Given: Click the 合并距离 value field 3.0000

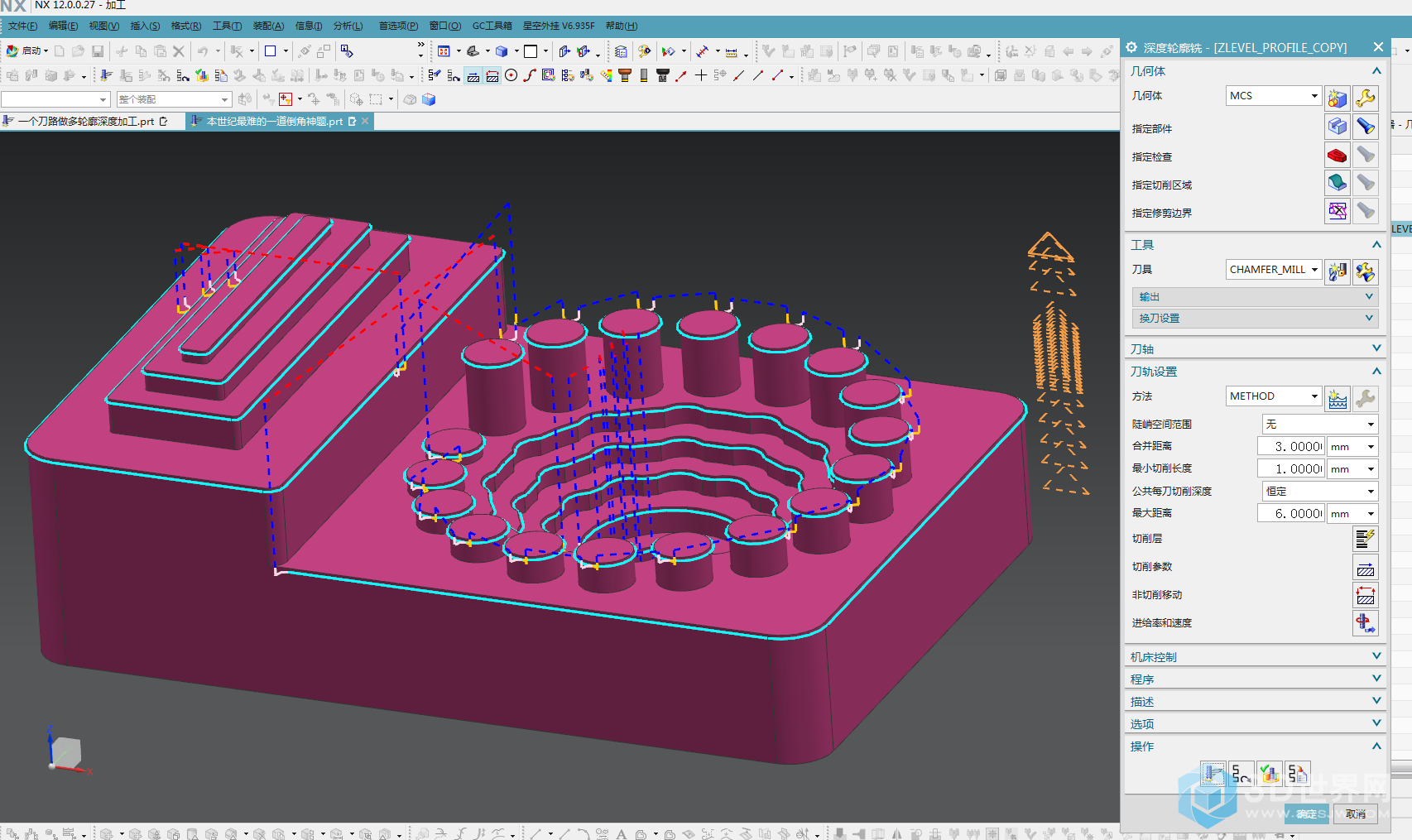Looking at the screenshot, I should [x=1290, y=447].
